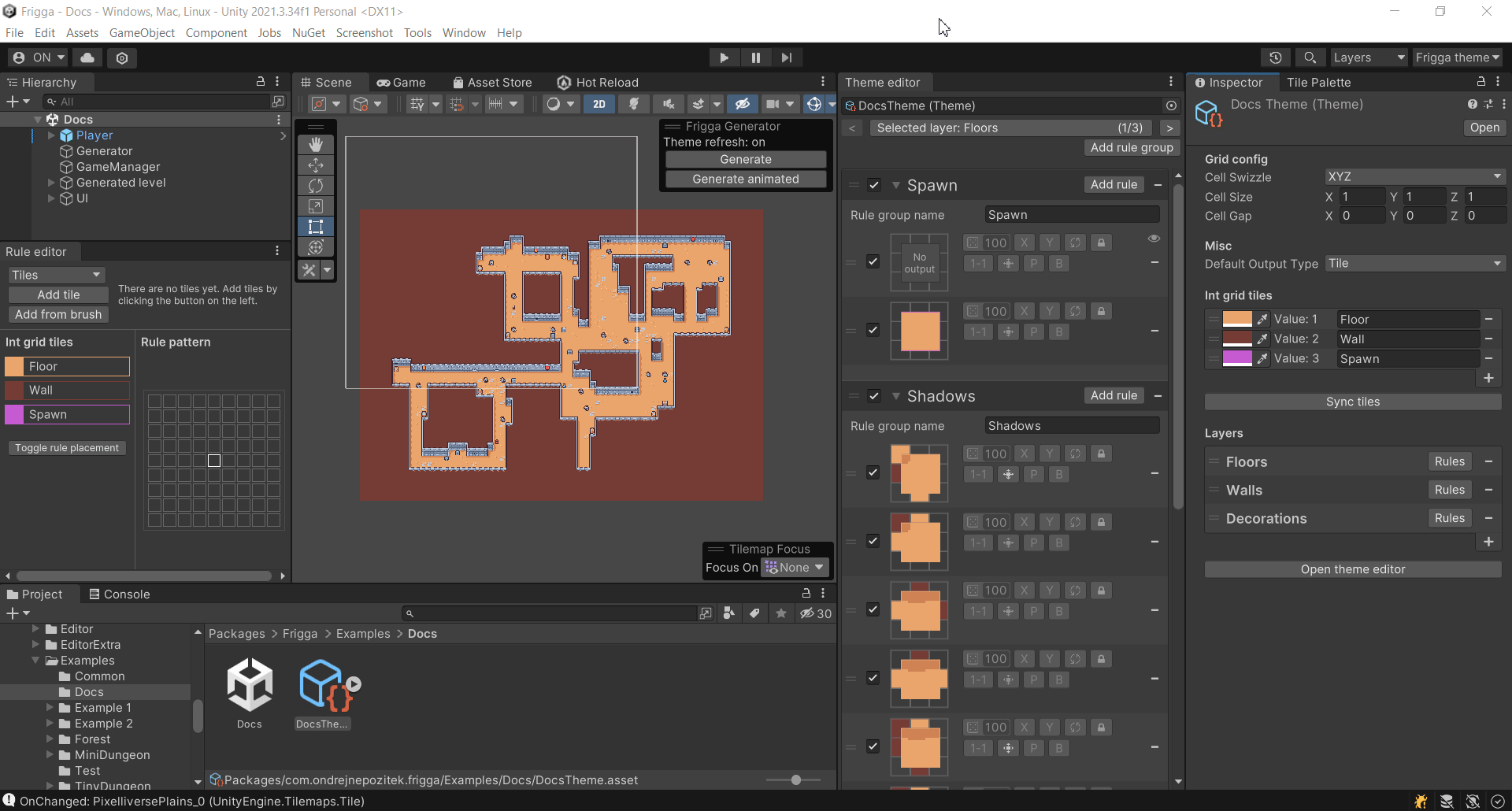Screen dimensions: 1512x811
Task: Click Generate animated button
Action: [746, 180]
